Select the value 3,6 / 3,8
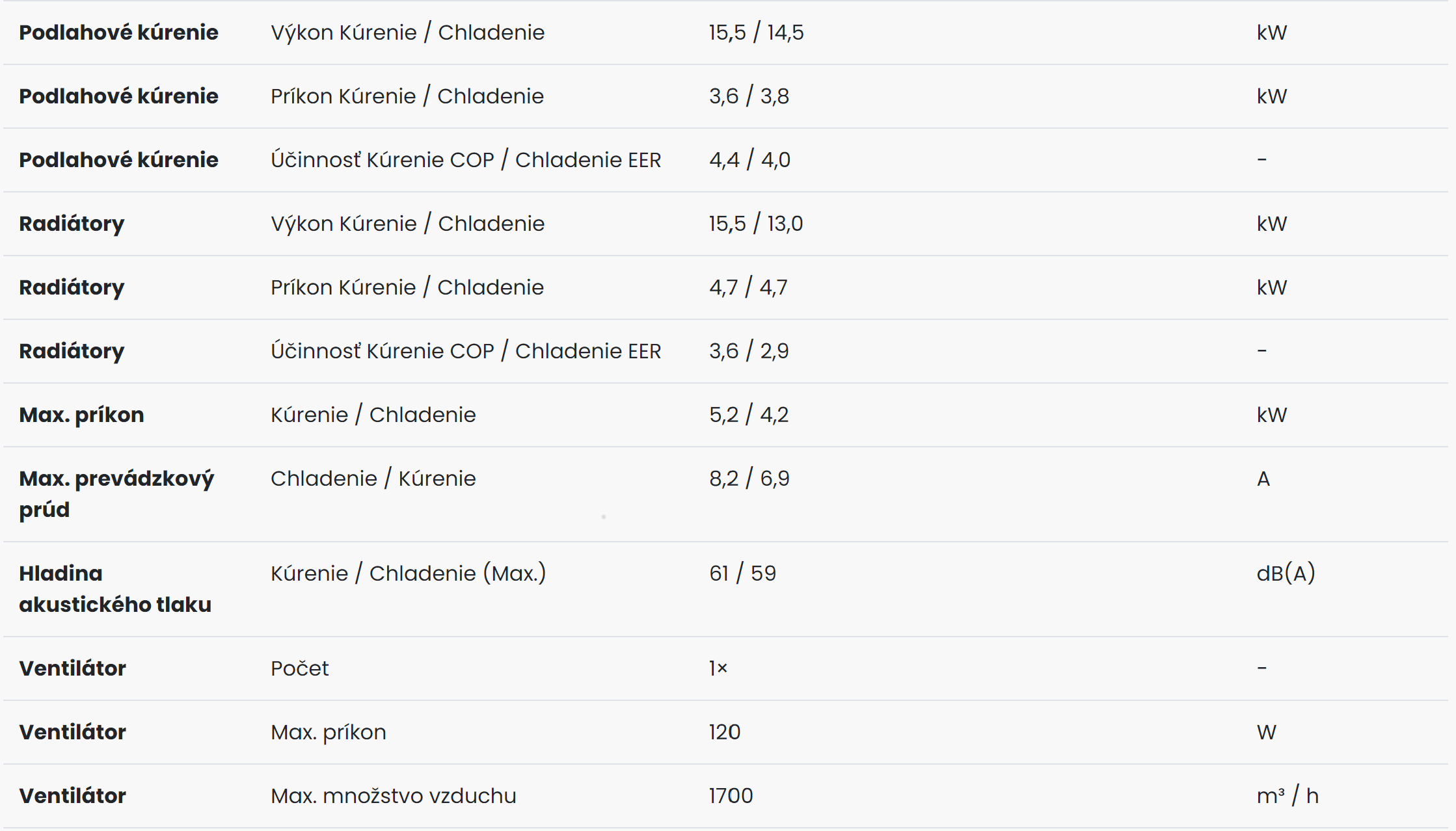This screenshot has width=1456, height=831. [749, 96]
